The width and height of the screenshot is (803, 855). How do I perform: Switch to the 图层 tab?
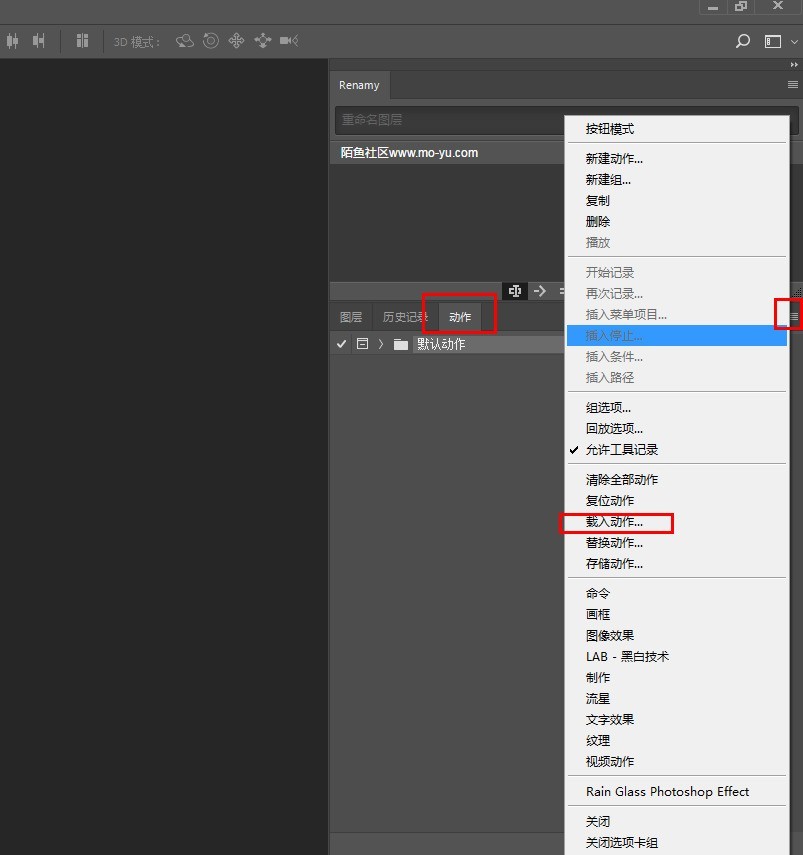point(351,317)
